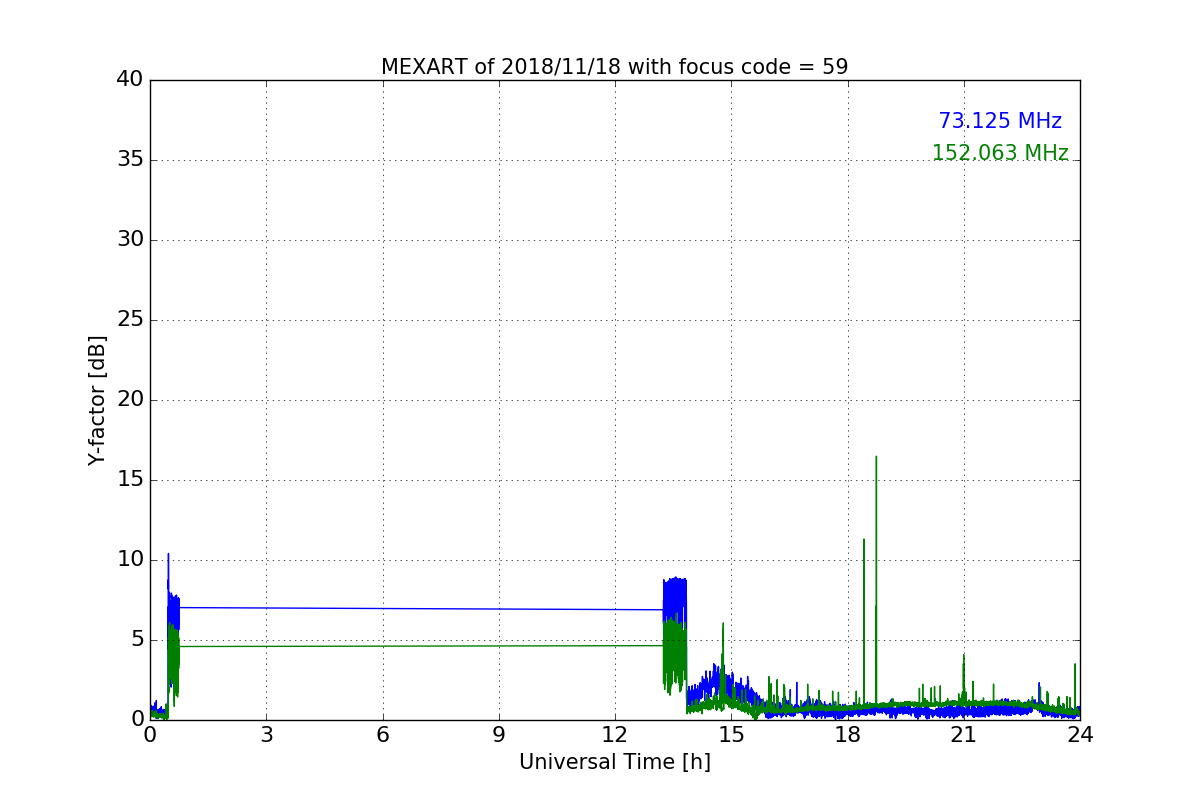Click y-axis tick label 10

pos(129,560)
